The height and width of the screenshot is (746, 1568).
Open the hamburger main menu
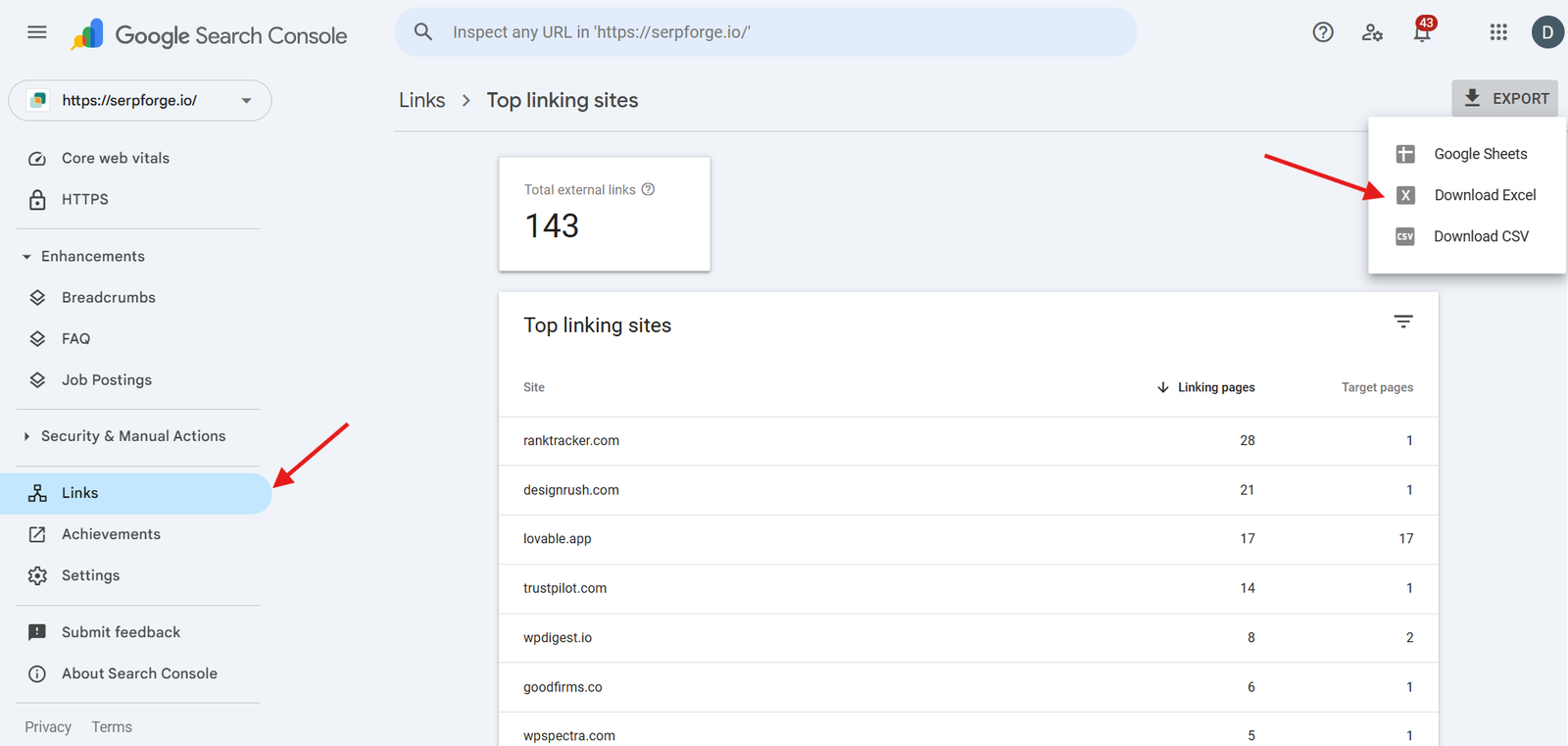click(x=37, y=32)
